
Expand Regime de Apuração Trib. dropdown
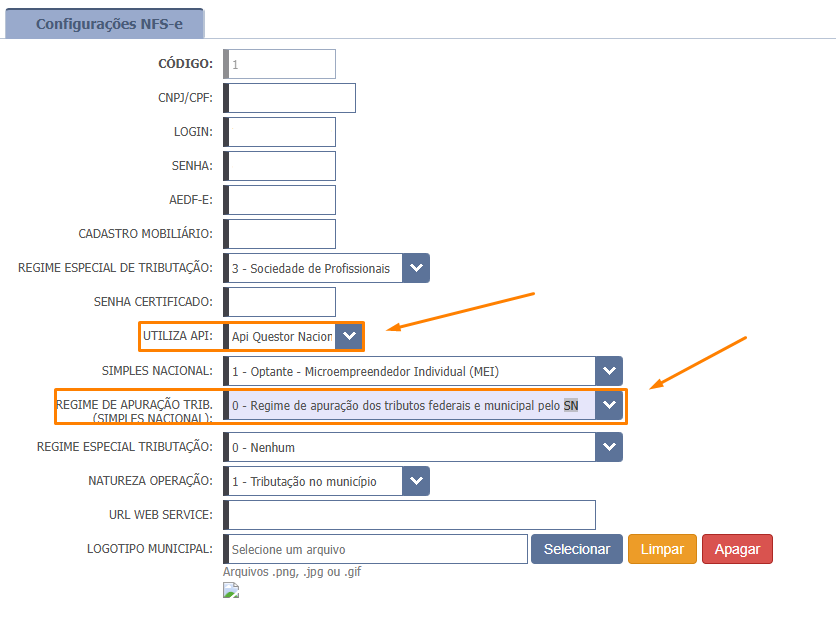pos(609,405)
